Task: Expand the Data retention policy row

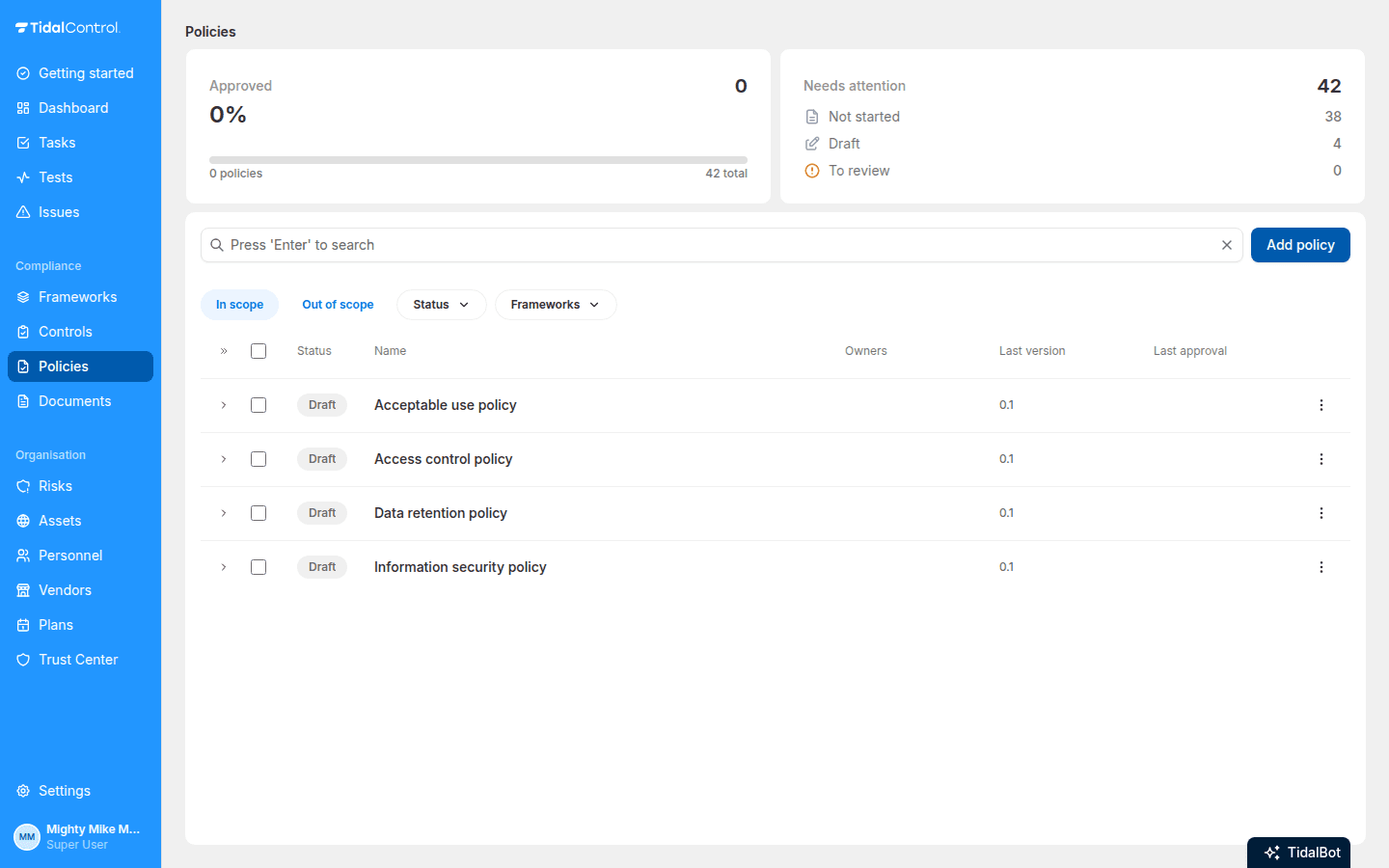Action: click(x=224, y=513)
